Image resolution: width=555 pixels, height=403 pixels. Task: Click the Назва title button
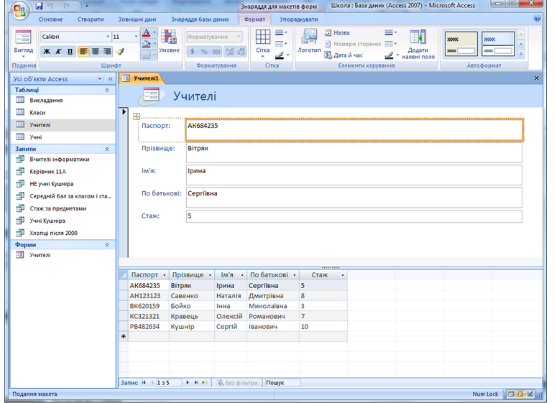(337, 33)
